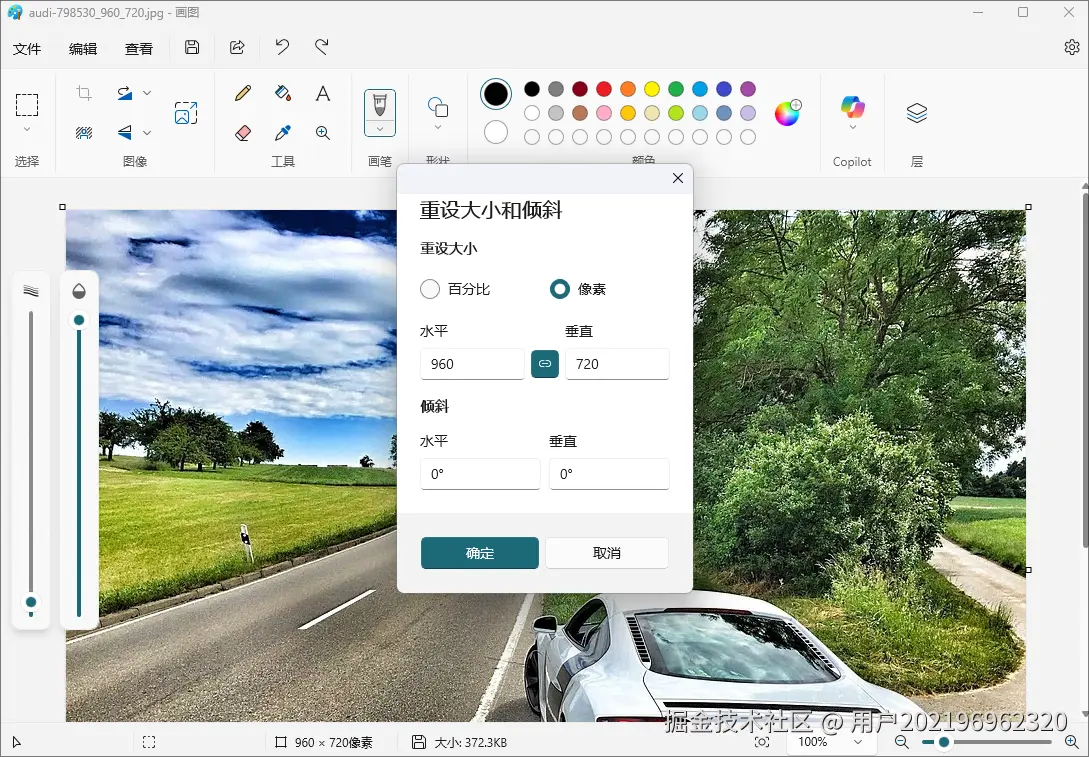Expand the selection options chevron

[27, 129]
